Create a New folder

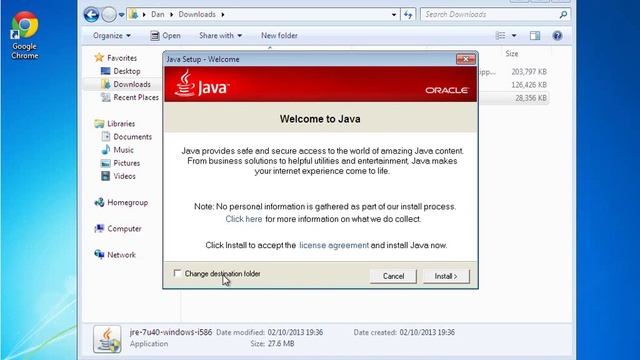coord(279,36)
